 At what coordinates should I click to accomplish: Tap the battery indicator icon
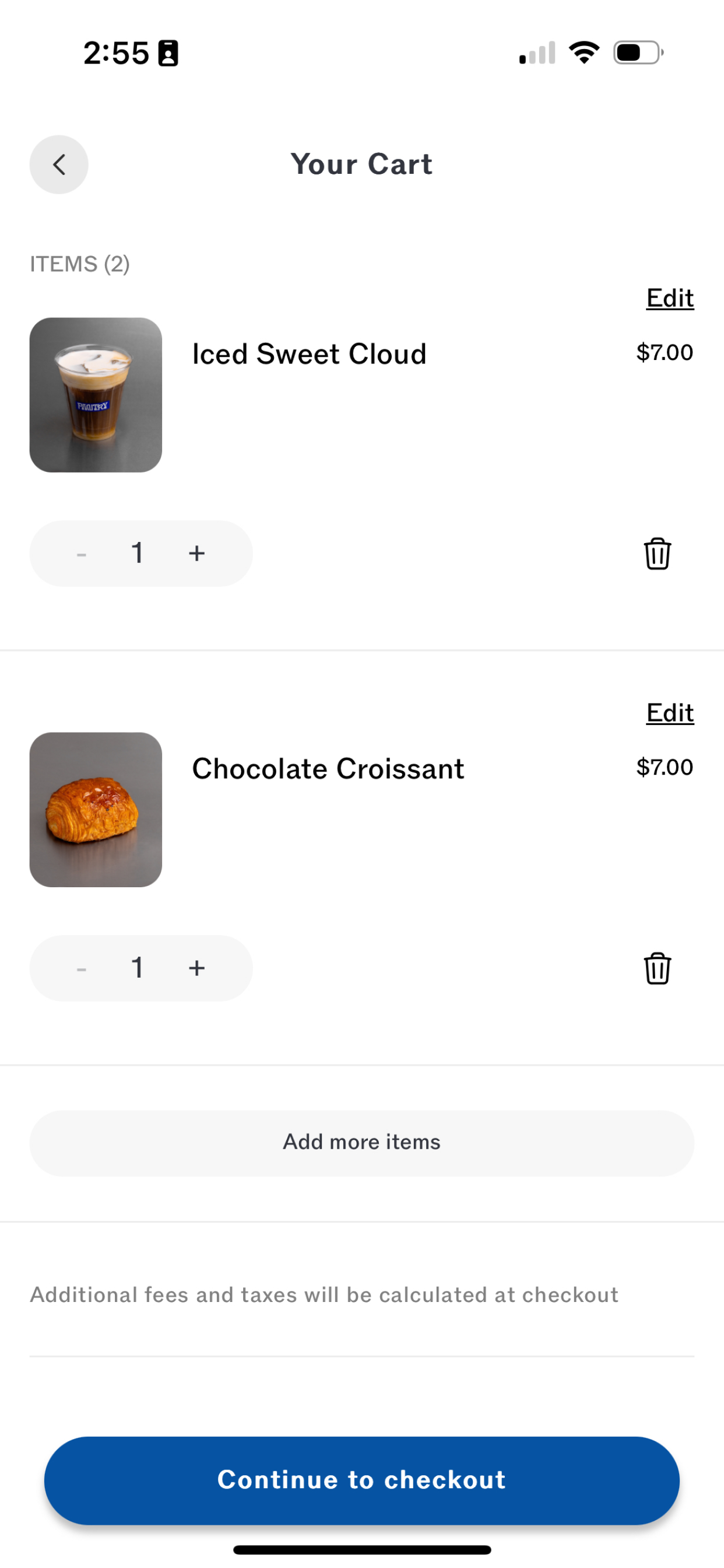pyautogui.click(x=638, y=53)
